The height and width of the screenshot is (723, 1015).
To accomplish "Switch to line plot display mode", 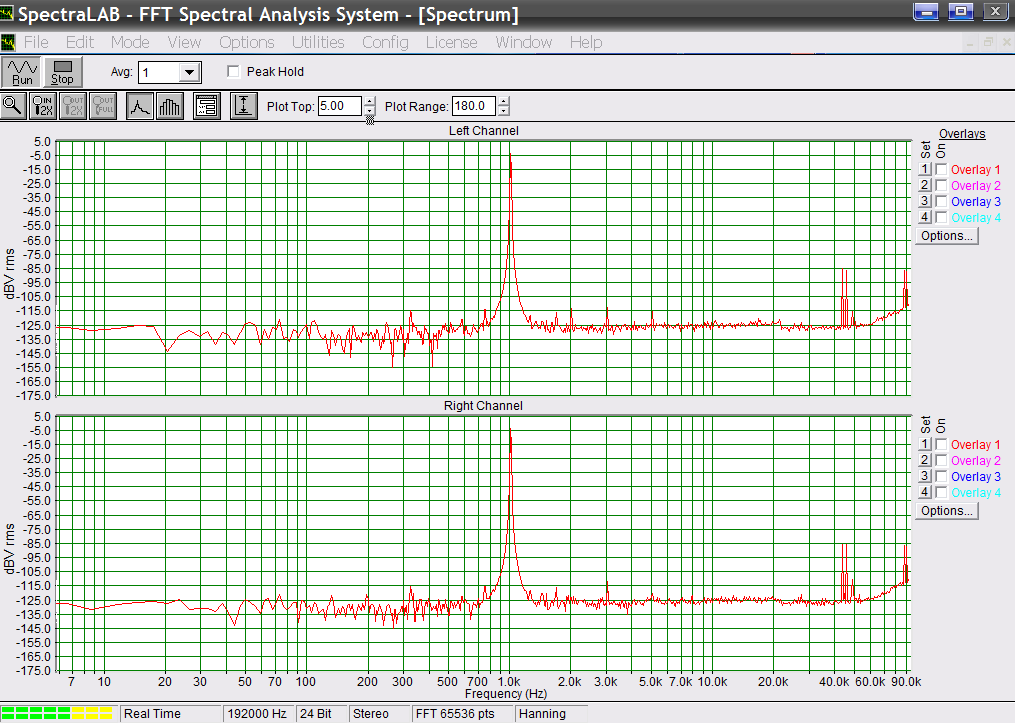I will 140,106.
